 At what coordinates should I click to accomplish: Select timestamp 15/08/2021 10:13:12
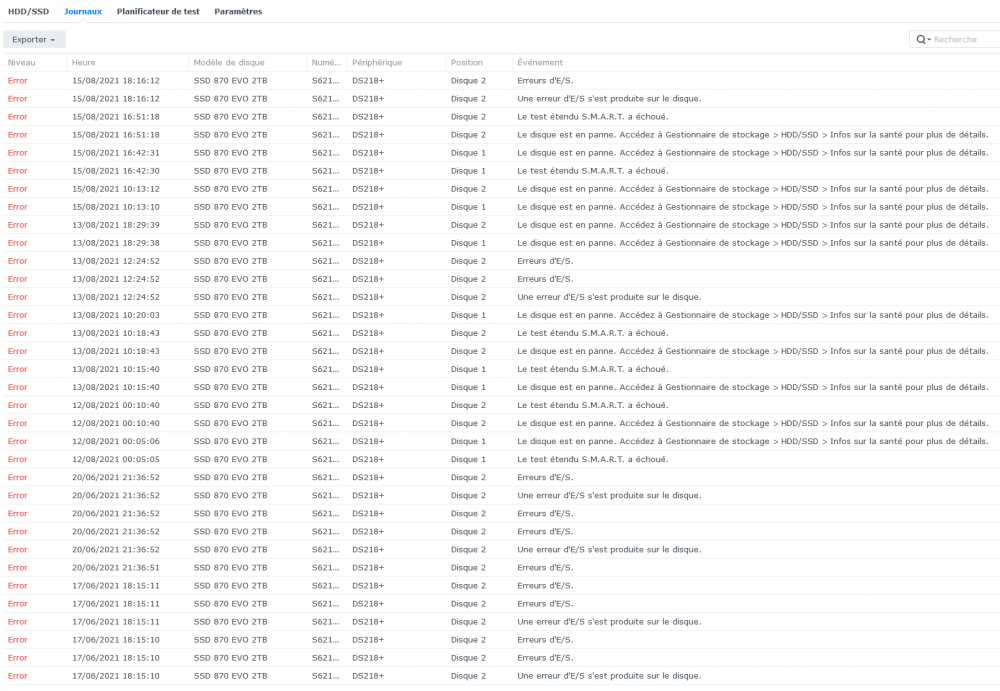tap(115, 189)
